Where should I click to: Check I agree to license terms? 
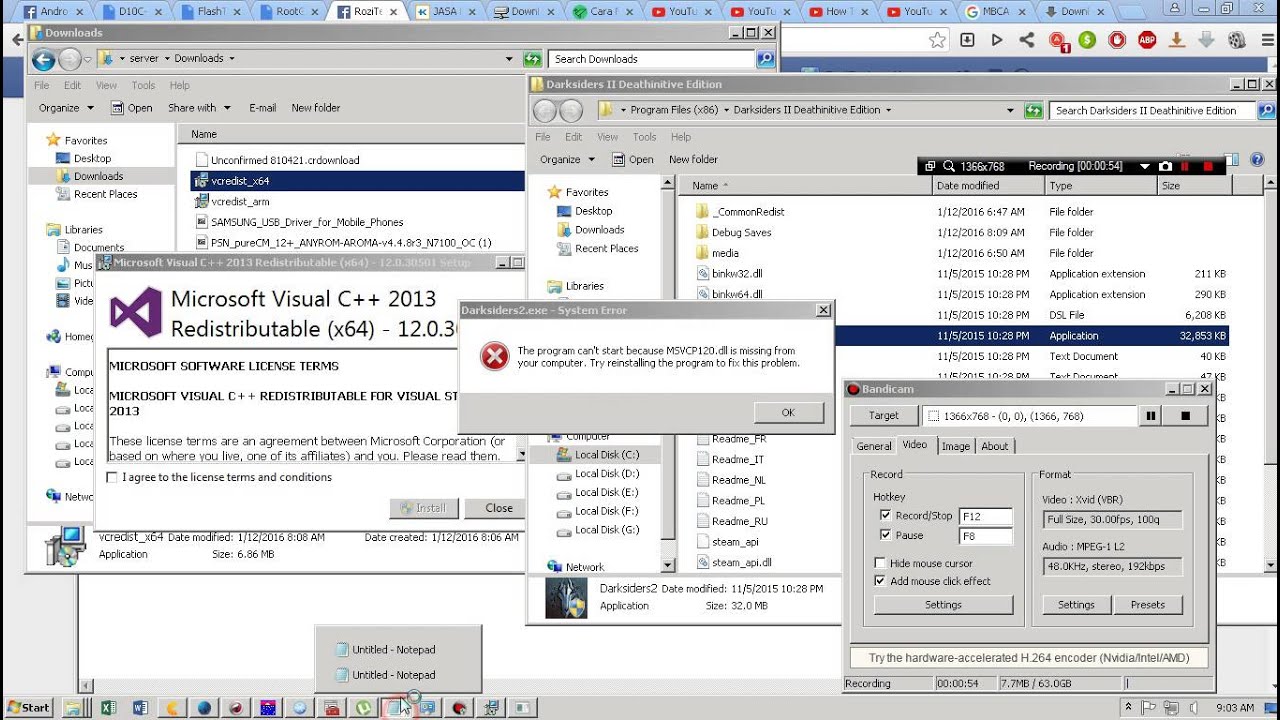[x=112, y=478]
